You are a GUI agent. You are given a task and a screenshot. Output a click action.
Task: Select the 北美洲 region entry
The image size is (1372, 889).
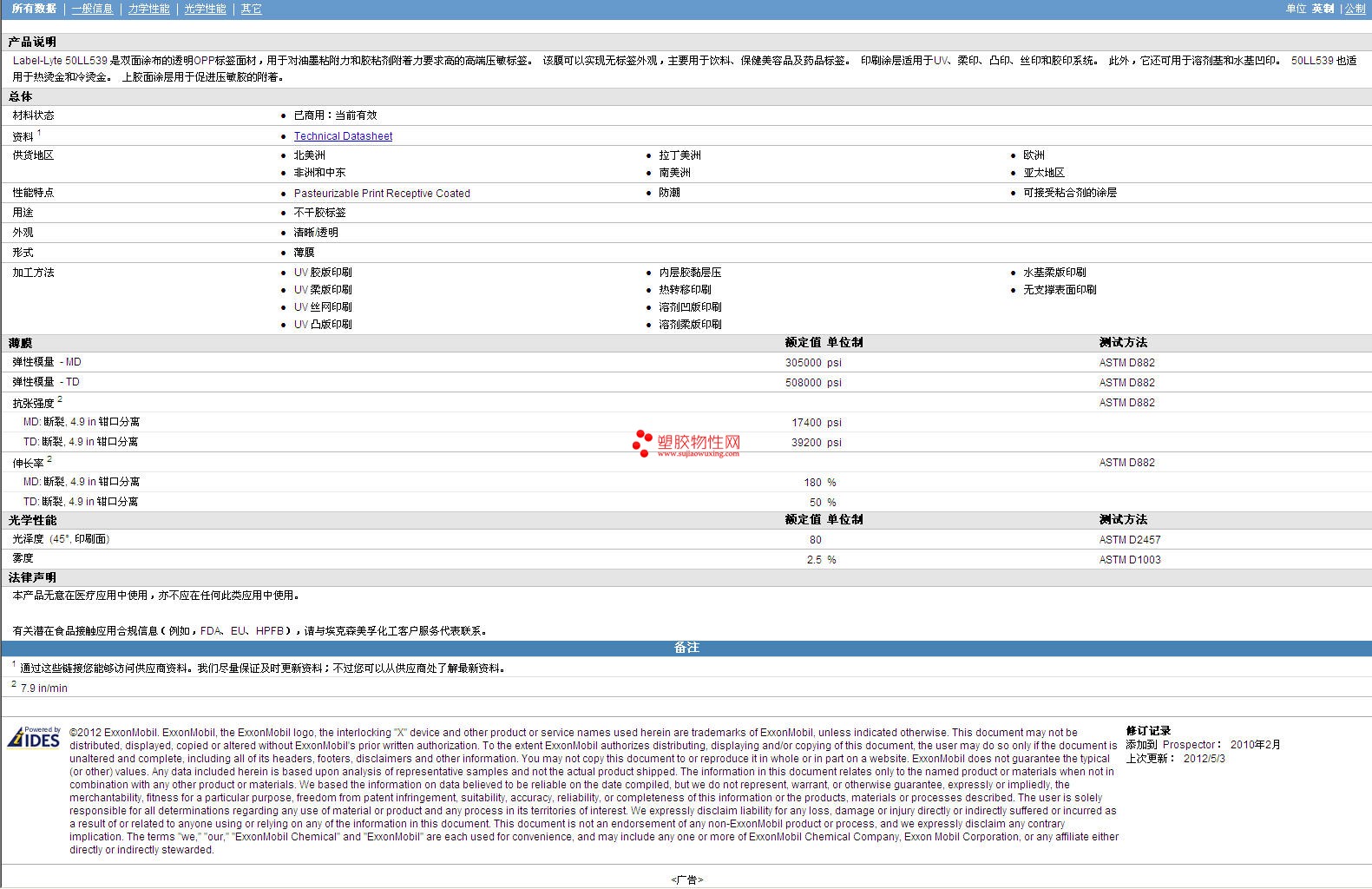pos(310,155)
